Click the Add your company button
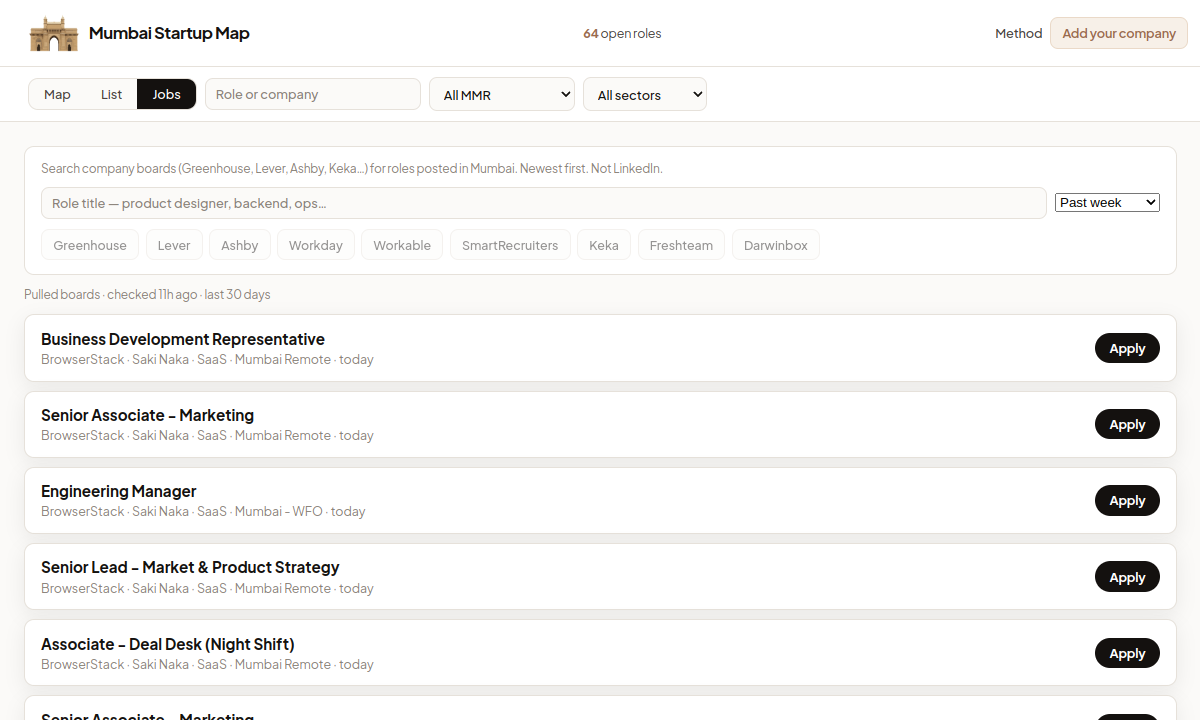This screenshot has width=1200, height=720. pos(1119,33)
